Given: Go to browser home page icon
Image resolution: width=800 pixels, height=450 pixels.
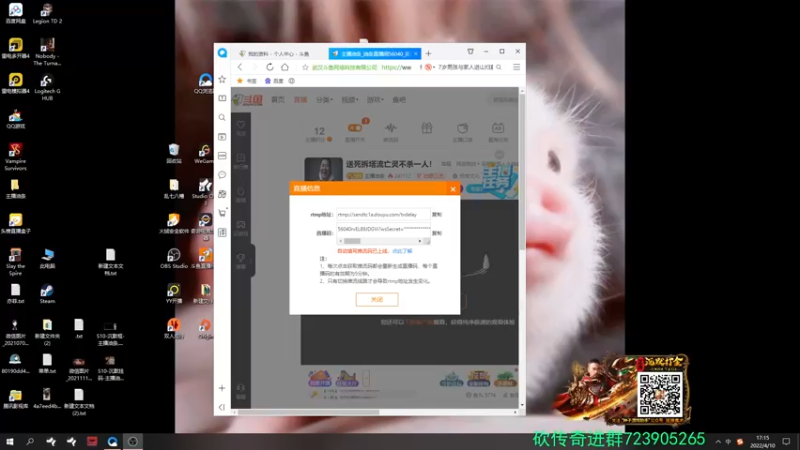Looking at the screenshot, I should pos(285,67).
